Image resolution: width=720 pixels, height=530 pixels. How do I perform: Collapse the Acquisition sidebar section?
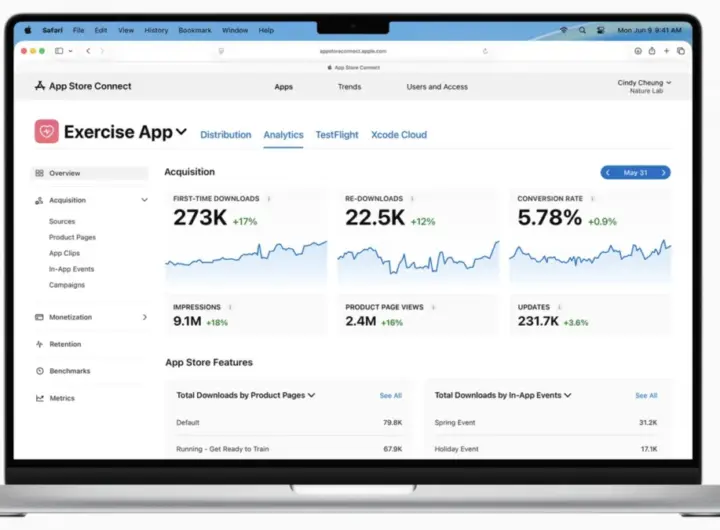[x=145, y=200]
